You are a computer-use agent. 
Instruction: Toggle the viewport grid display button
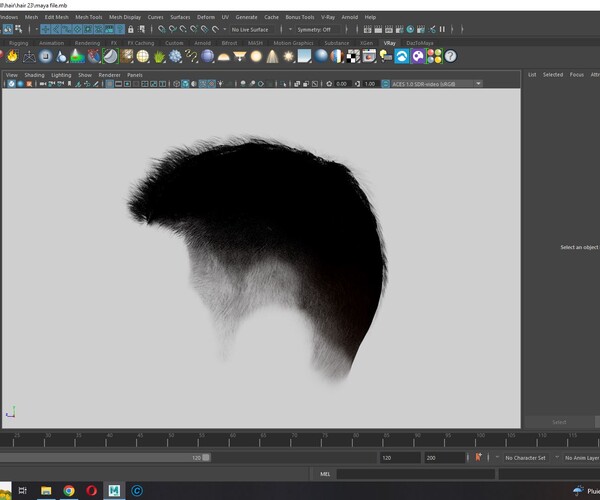tap(109, 84)
